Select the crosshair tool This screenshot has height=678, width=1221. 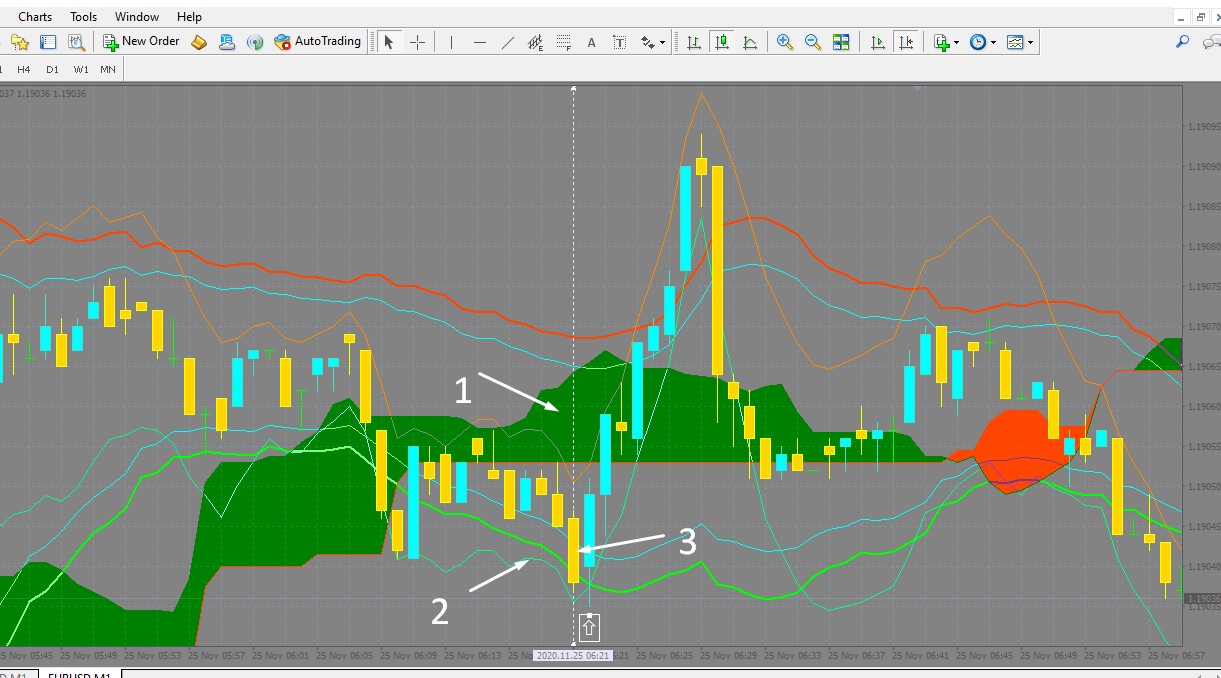(x=417, y=42)
